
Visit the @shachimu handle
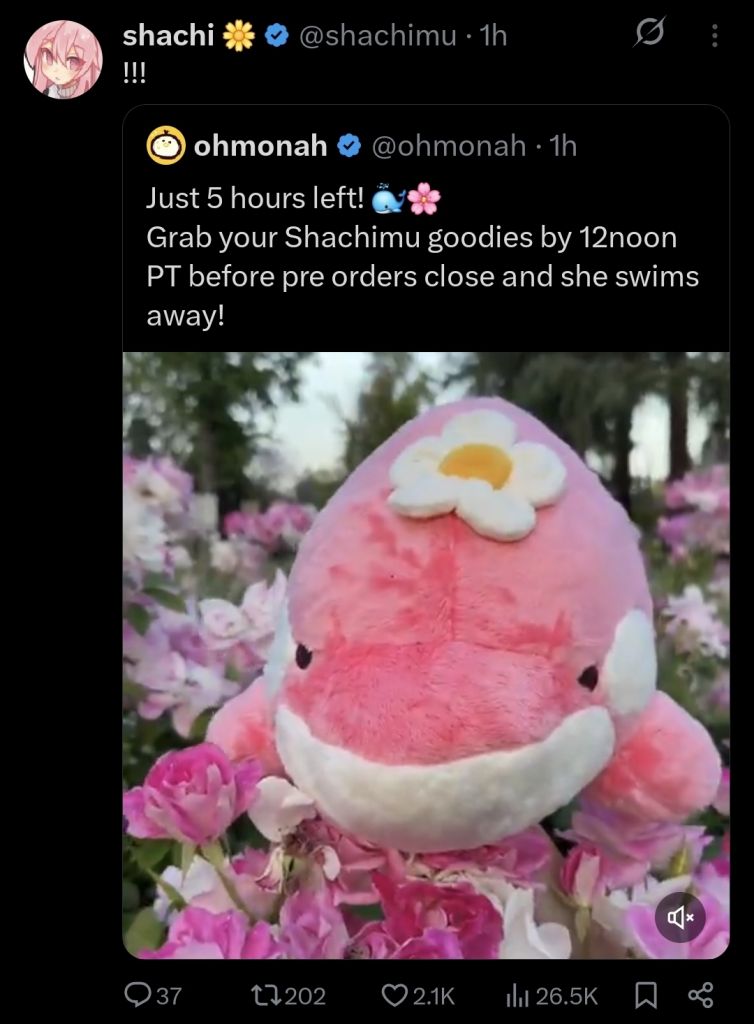click(377, 35)
